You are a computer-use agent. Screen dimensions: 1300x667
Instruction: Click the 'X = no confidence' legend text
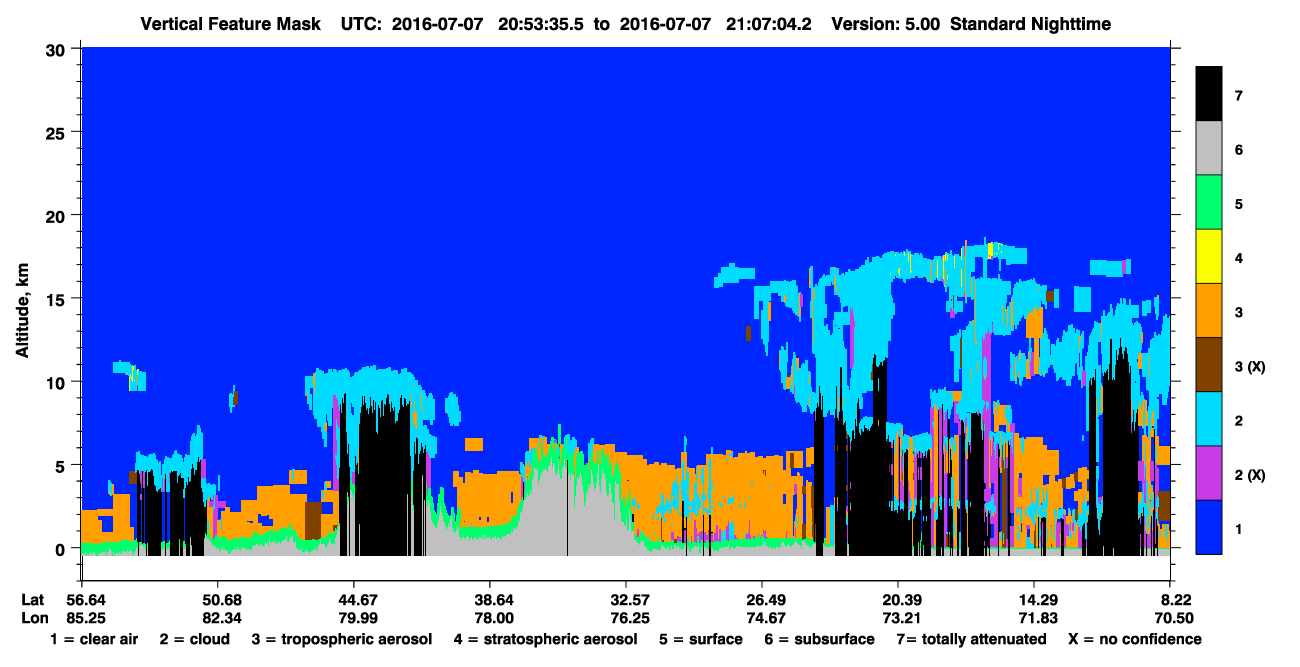click(1135, 639)
